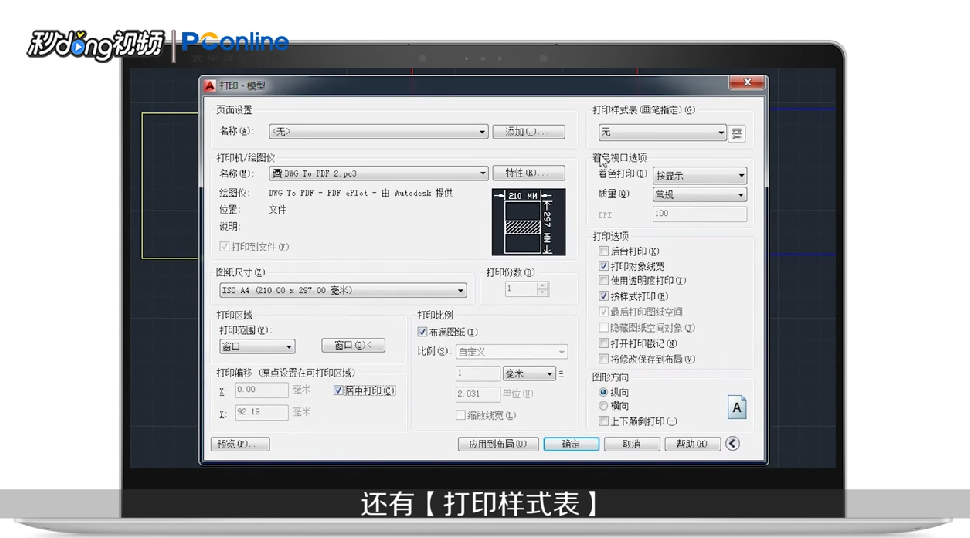Click the 添加 button
This screenshot has width=970, height=538.
point(528,132)
